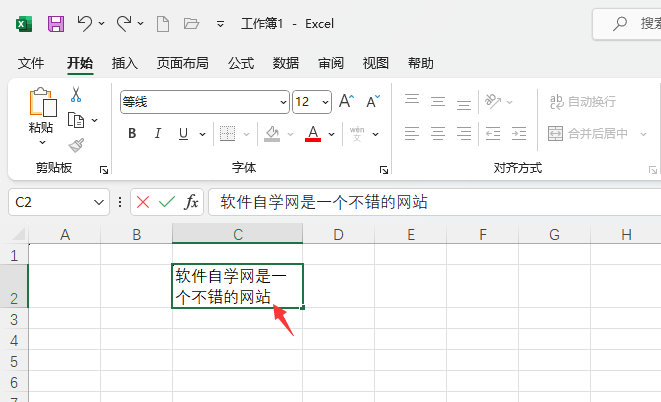Open the font name 等线 combo box

pos(205,102)
